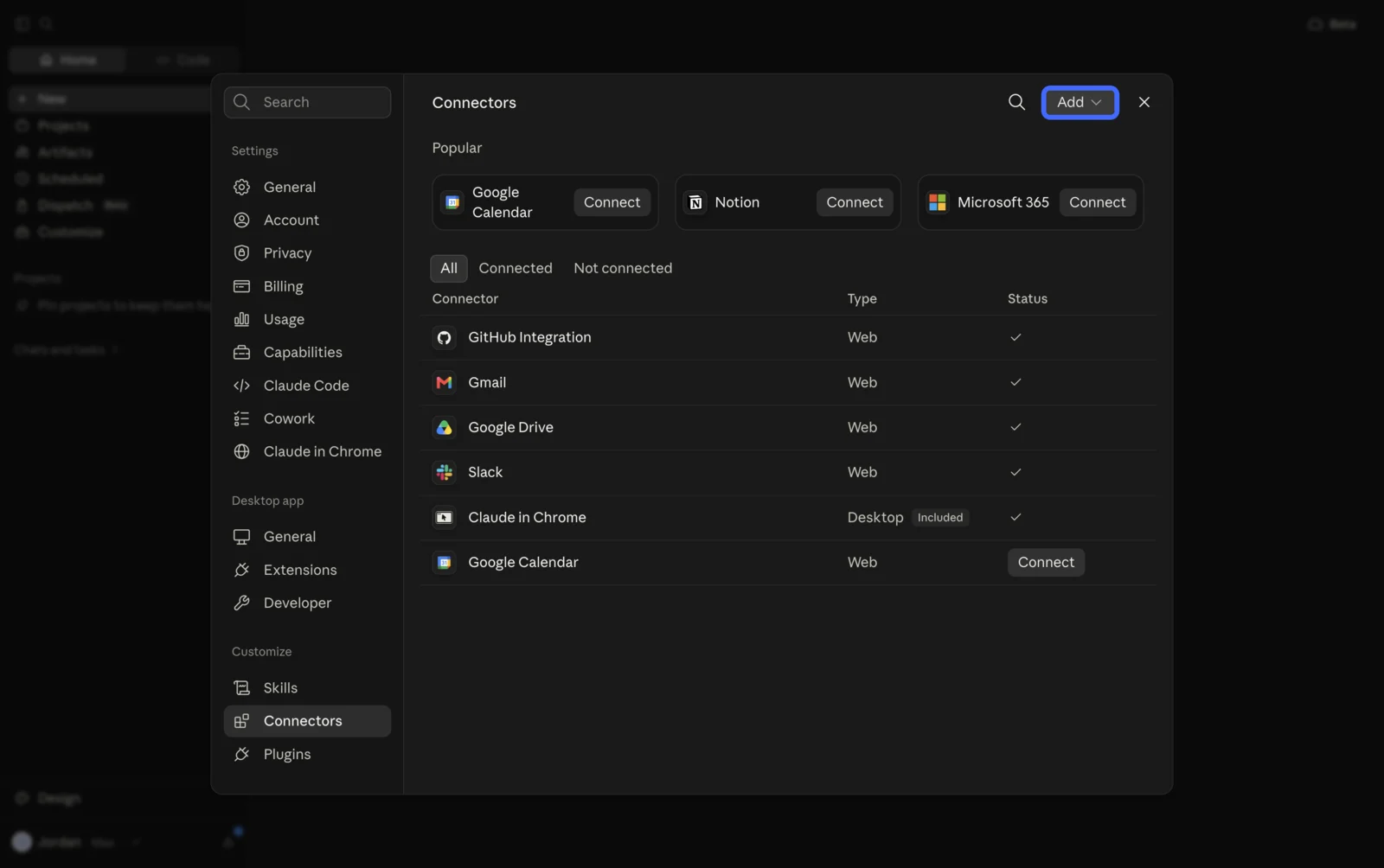
Task: Click the Google Drive logo icon
Action: [444, 427]
